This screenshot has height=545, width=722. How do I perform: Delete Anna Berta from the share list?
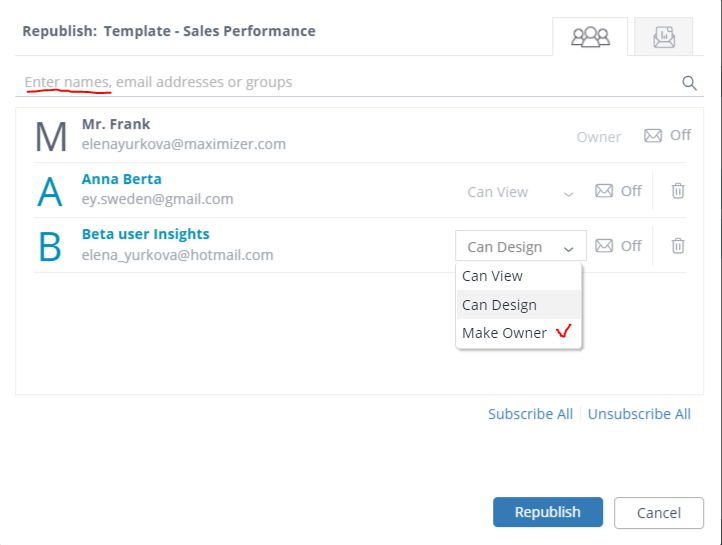click(678, 191)
